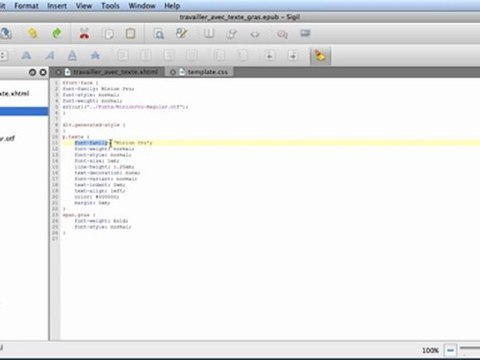Click the selected "font-family" on line 11
Image resolution: width=480 pixels, height=360 pixels.
click(x=91, y=143)
